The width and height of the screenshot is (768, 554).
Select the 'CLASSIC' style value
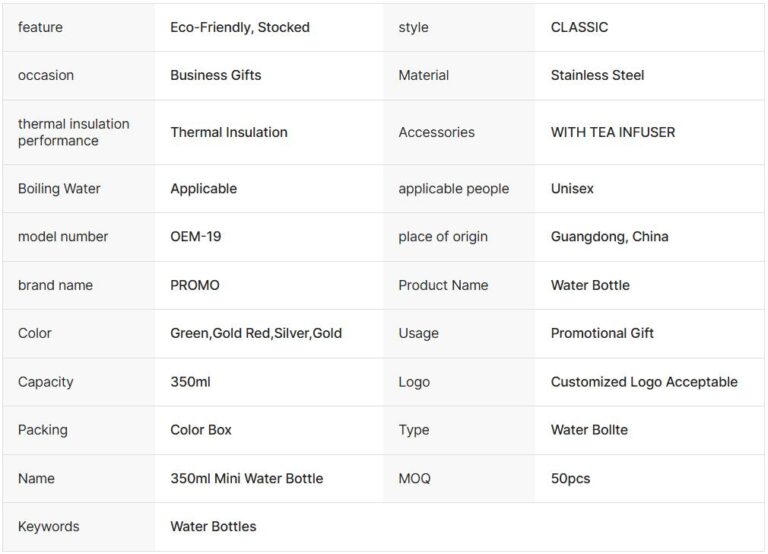coord(579,27)
